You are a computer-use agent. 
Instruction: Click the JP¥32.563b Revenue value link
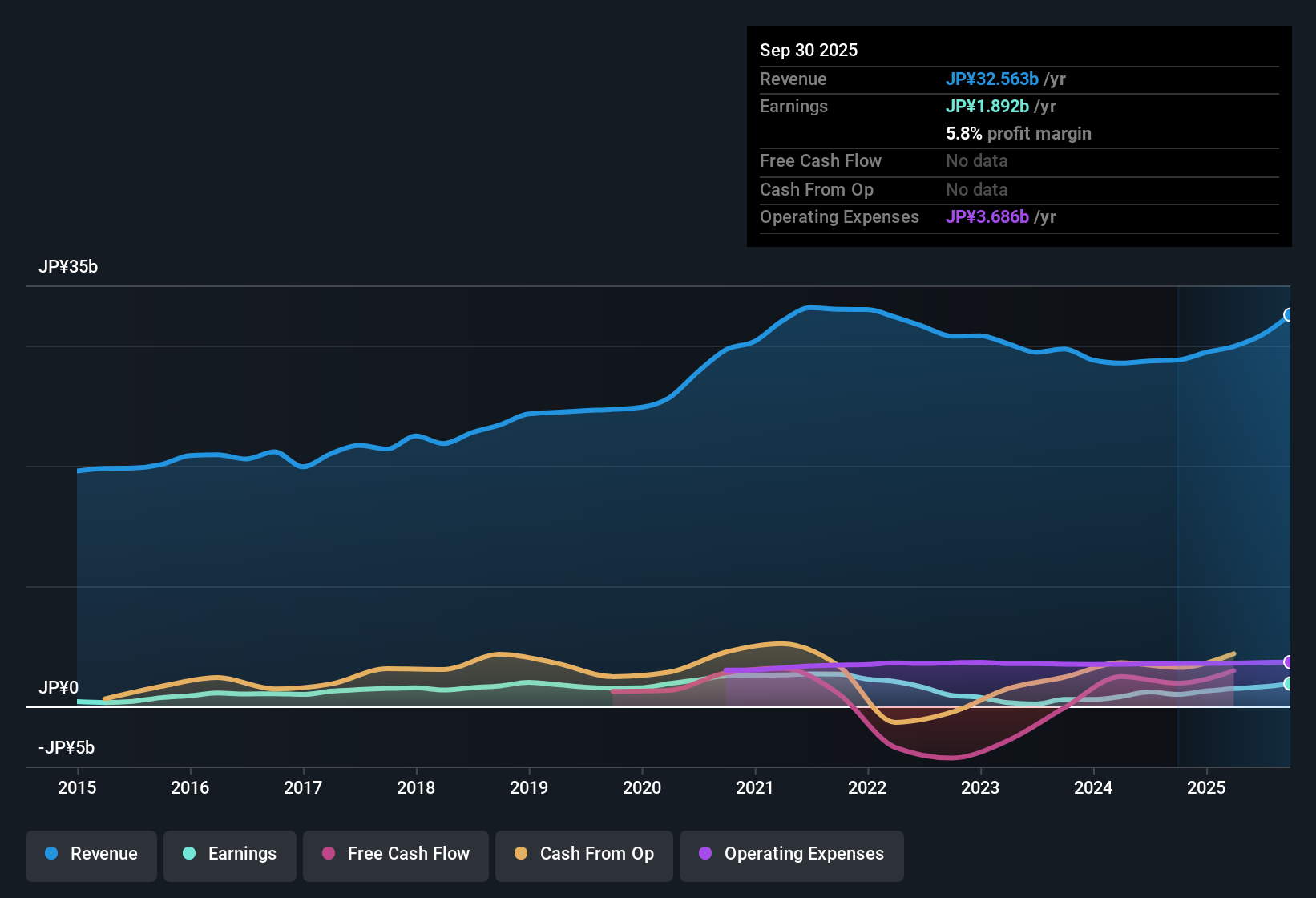point(993,79)
